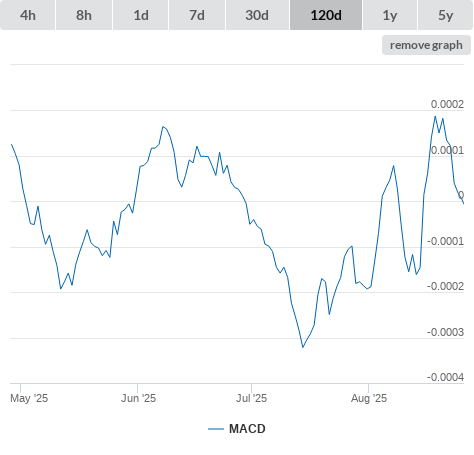
Task: Show the 7d time range
Action: (197, 15)
